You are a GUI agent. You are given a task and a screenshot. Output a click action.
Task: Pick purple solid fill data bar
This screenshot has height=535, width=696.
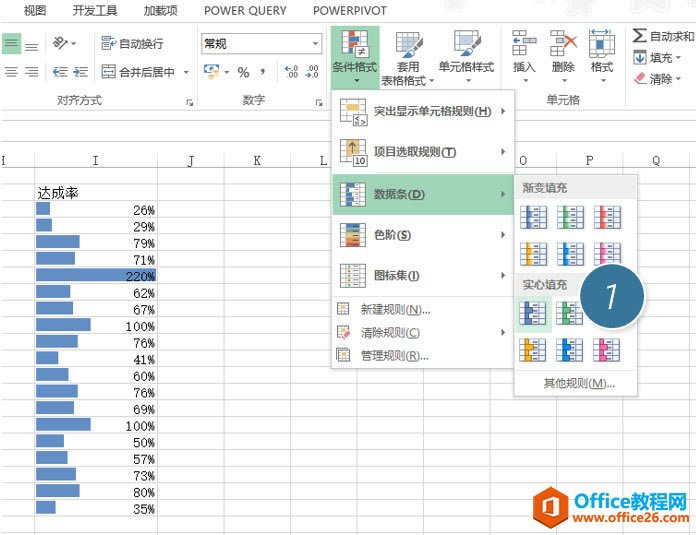point(608,350)
